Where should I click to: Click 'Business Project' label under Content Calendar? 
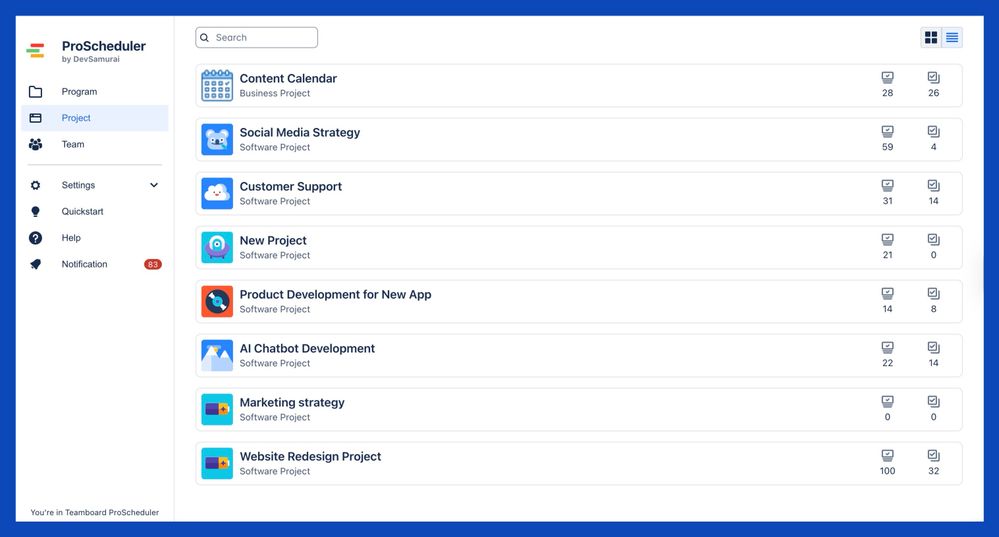click(275, 93)
